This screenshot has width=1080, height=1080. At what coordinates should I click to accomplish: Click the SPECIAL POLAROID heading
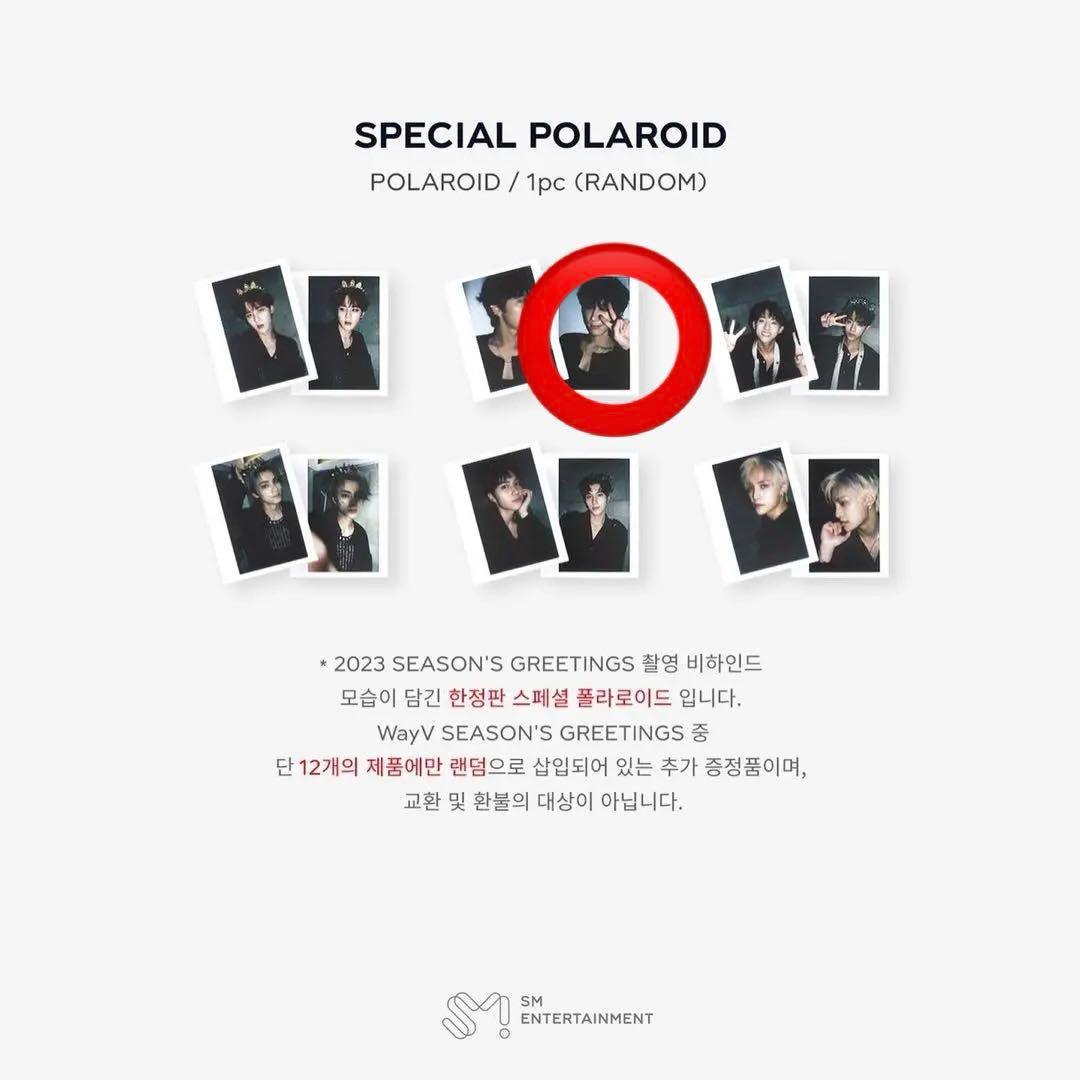pyautogui.click(x=540, y=135)
